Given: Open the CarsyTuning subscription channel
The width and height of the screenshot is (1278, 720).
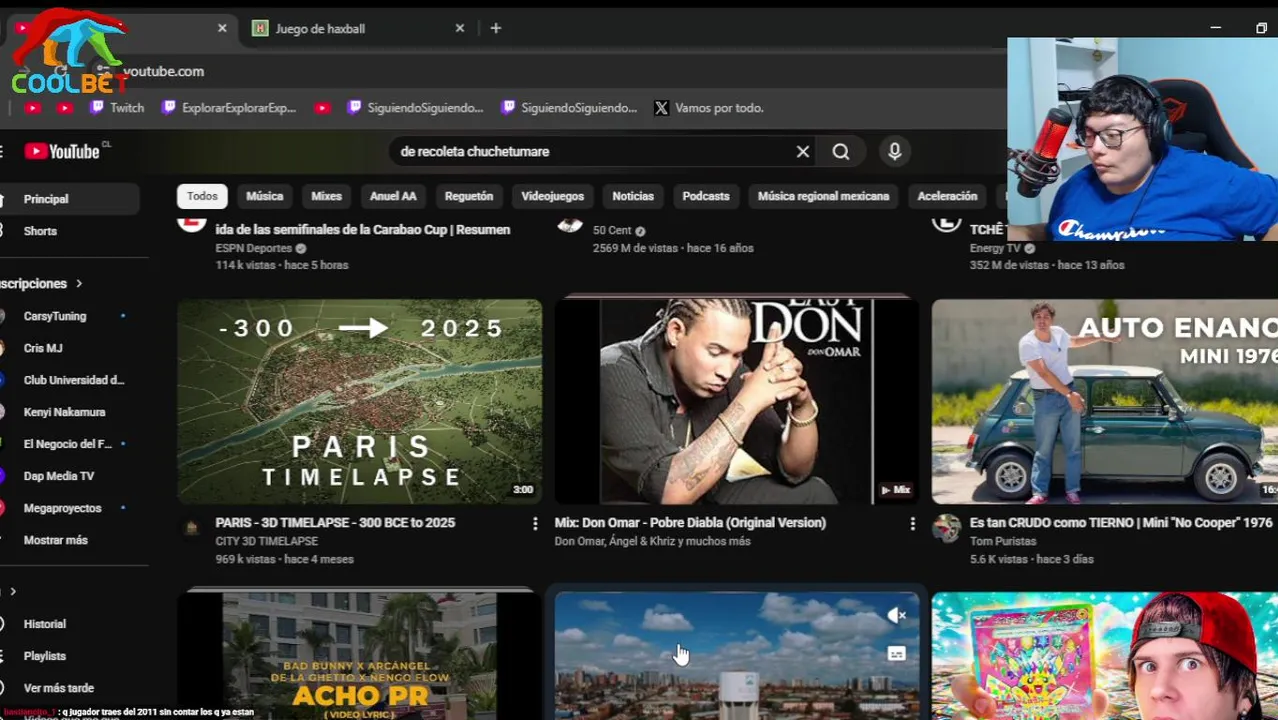Looking at the screenshot, I should (70, 316).
